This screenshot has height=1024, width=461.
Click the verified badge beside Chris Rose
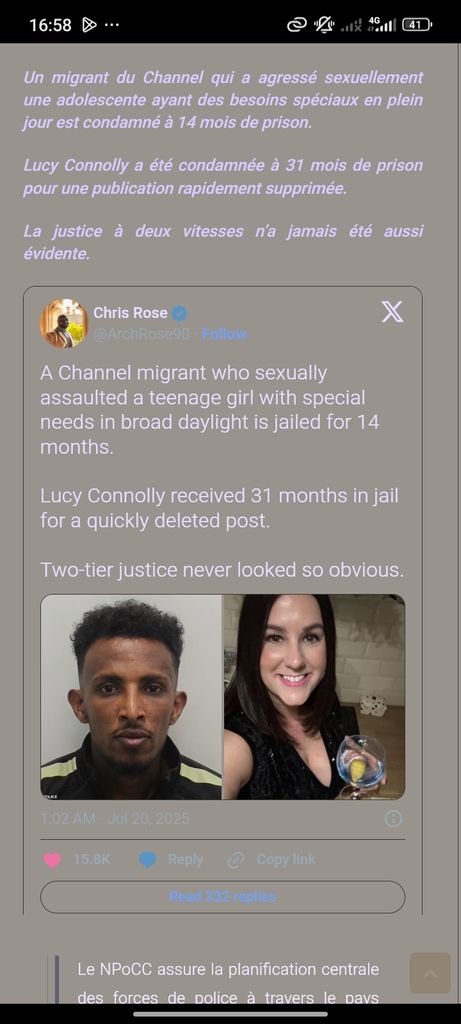coord(180,313)
